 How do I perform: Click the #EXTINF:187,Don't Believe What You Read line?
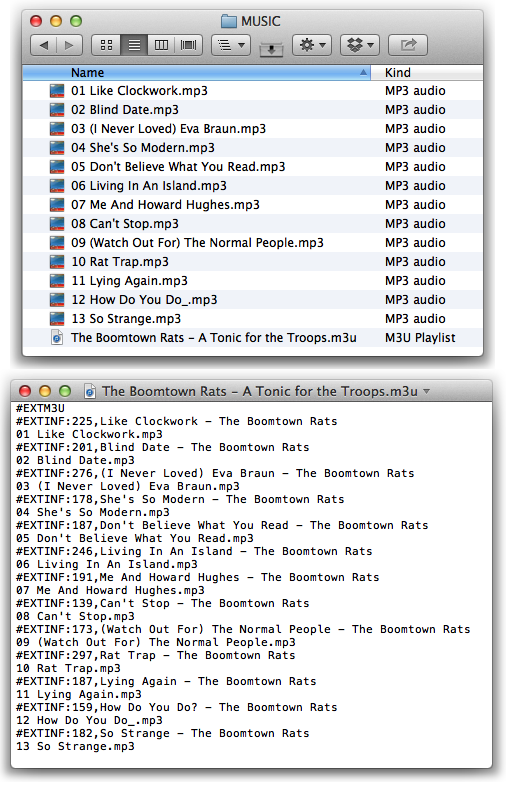[222, 526]
